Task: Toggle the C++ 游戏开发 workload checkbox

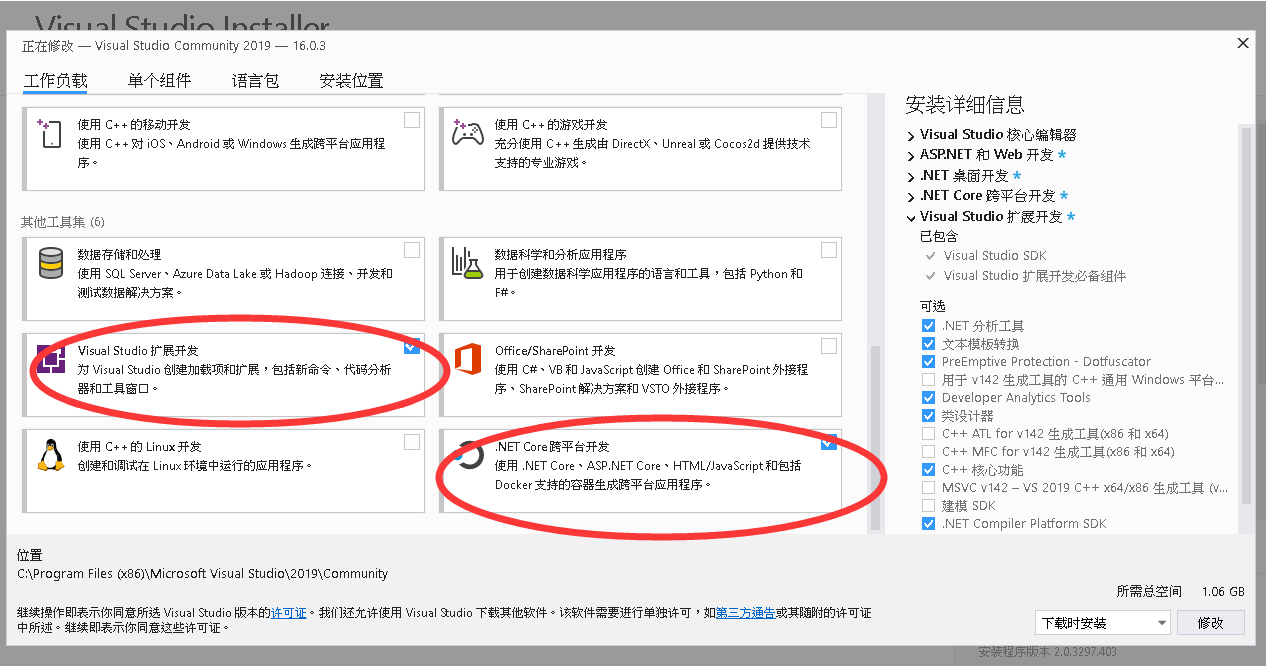Action: pyautogui.click(x=829, y=120)
